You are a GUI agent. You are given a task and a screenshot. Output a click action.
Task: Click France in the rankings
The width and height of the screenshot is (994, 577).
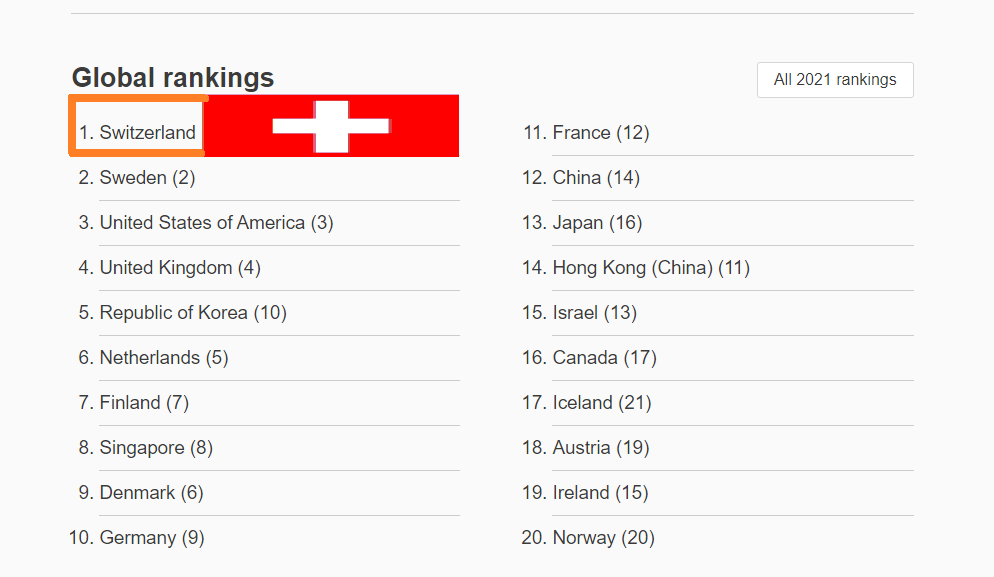coord(600,133)
